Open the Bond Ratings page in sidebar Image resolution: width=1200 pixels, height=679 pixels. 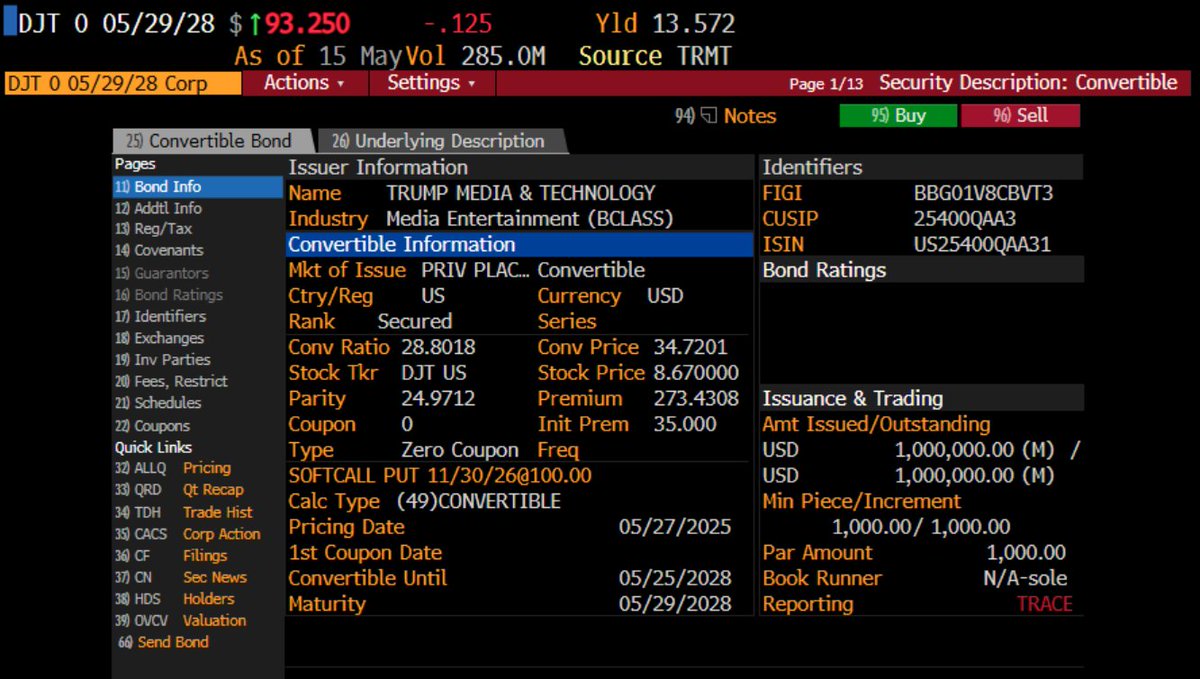click(x=168, y=295)
